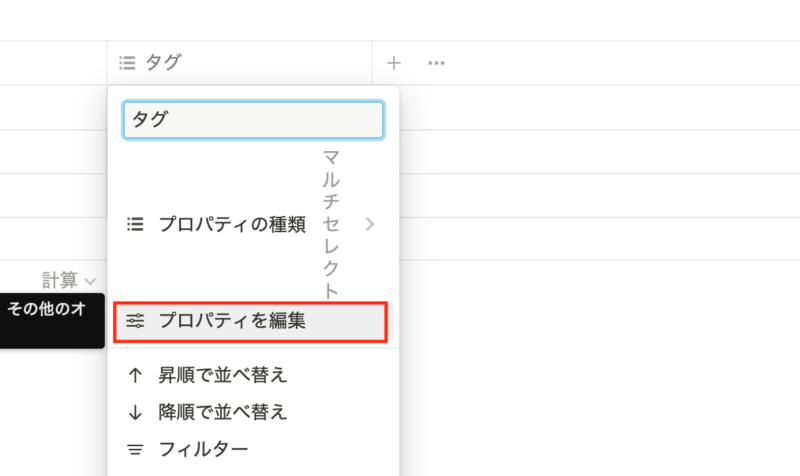Choose 昇順で並べ替え option

pos(253,375)
